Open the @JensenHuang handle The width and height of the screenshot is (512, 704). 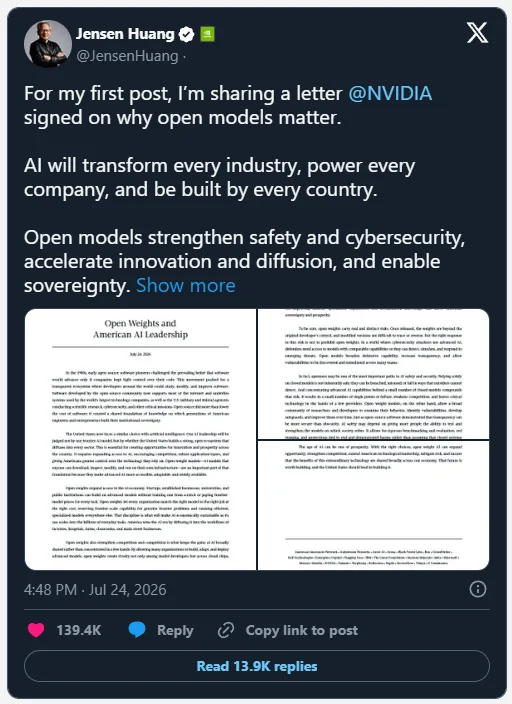tap(127, 56)
